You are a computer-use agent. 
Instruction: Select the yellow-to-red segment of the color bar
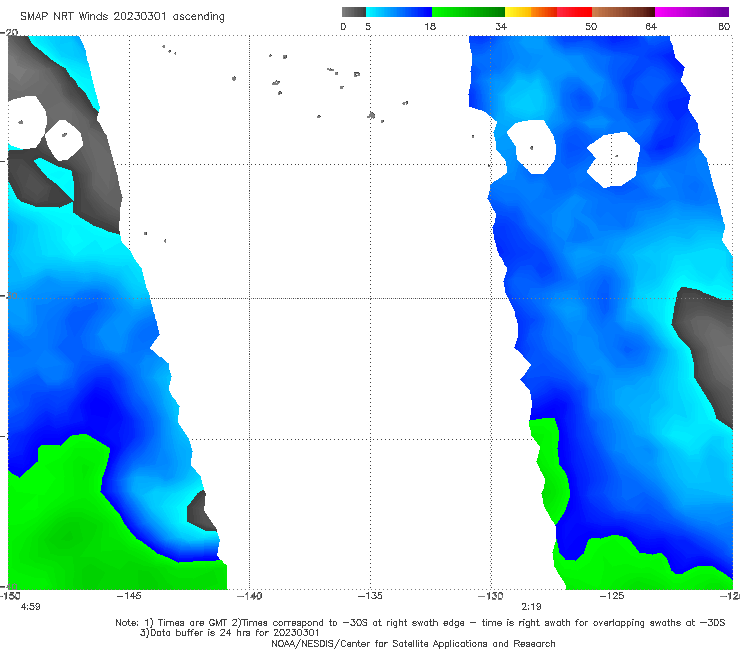[x=548, y=12]
